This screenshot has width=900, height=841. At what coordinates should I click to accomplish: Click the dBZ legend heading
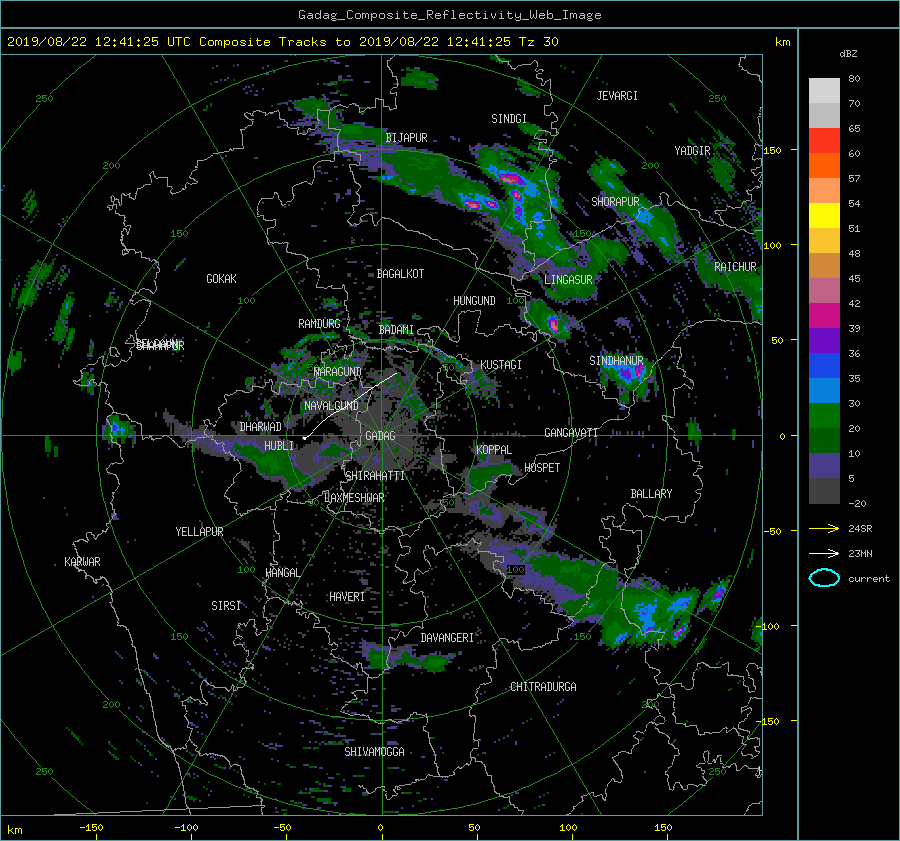point(848,54)
